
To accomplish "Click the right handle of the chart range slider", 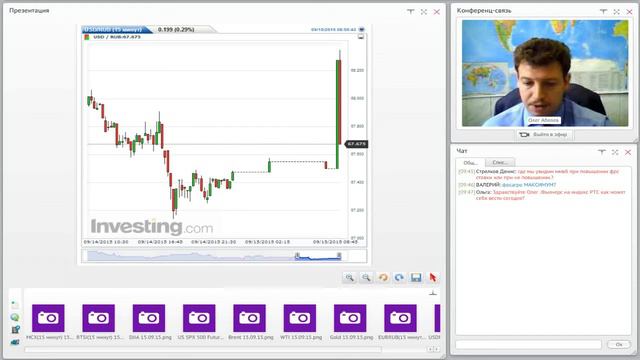I will point(339,256).
